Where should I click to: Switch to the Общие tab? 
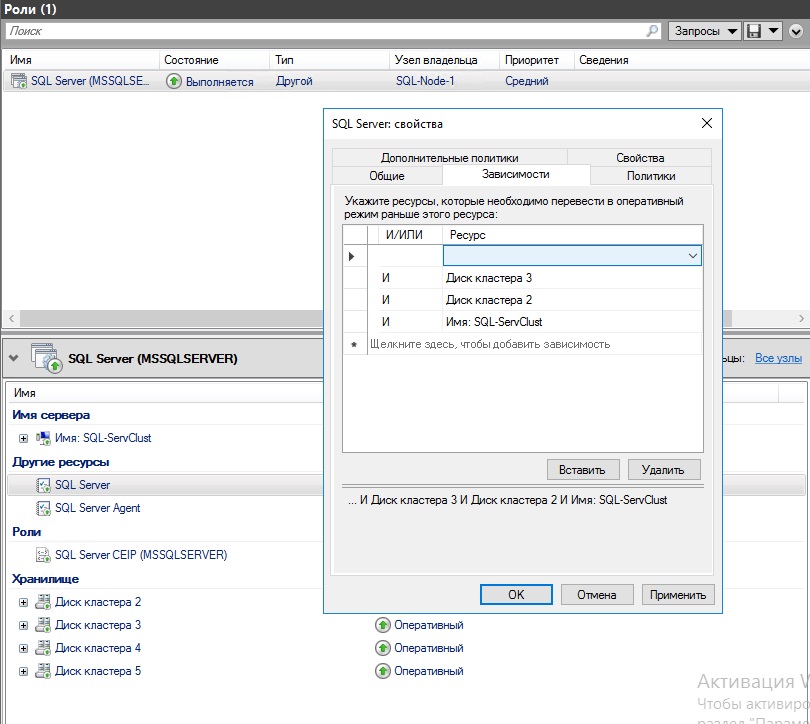387,176
